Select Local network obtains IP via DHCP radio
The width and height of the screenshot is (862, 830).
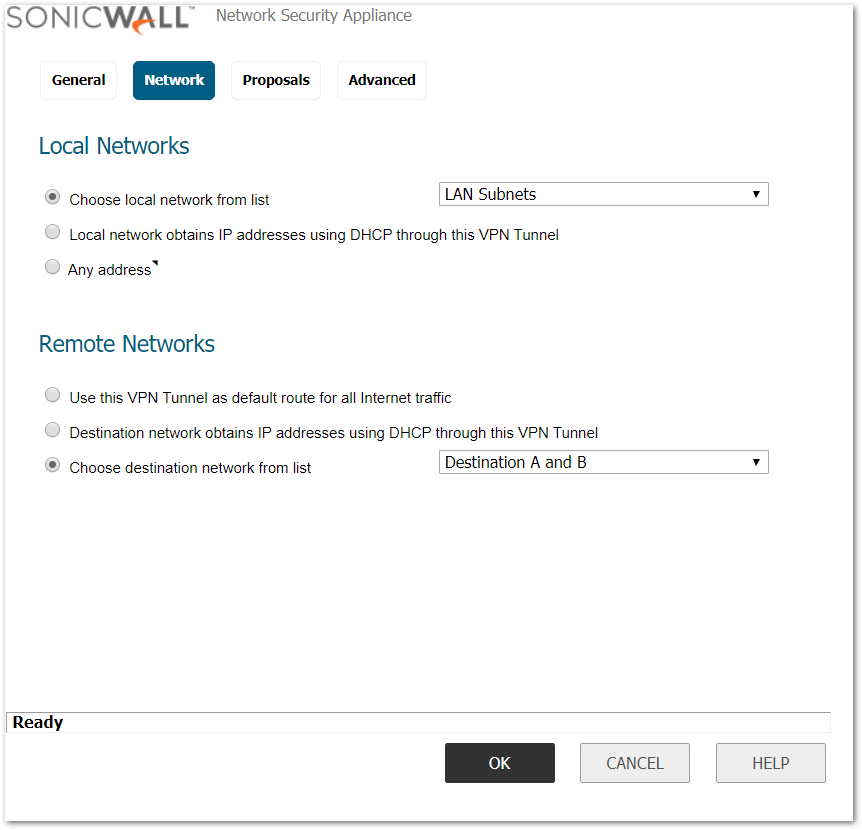(x=52, y=232)
